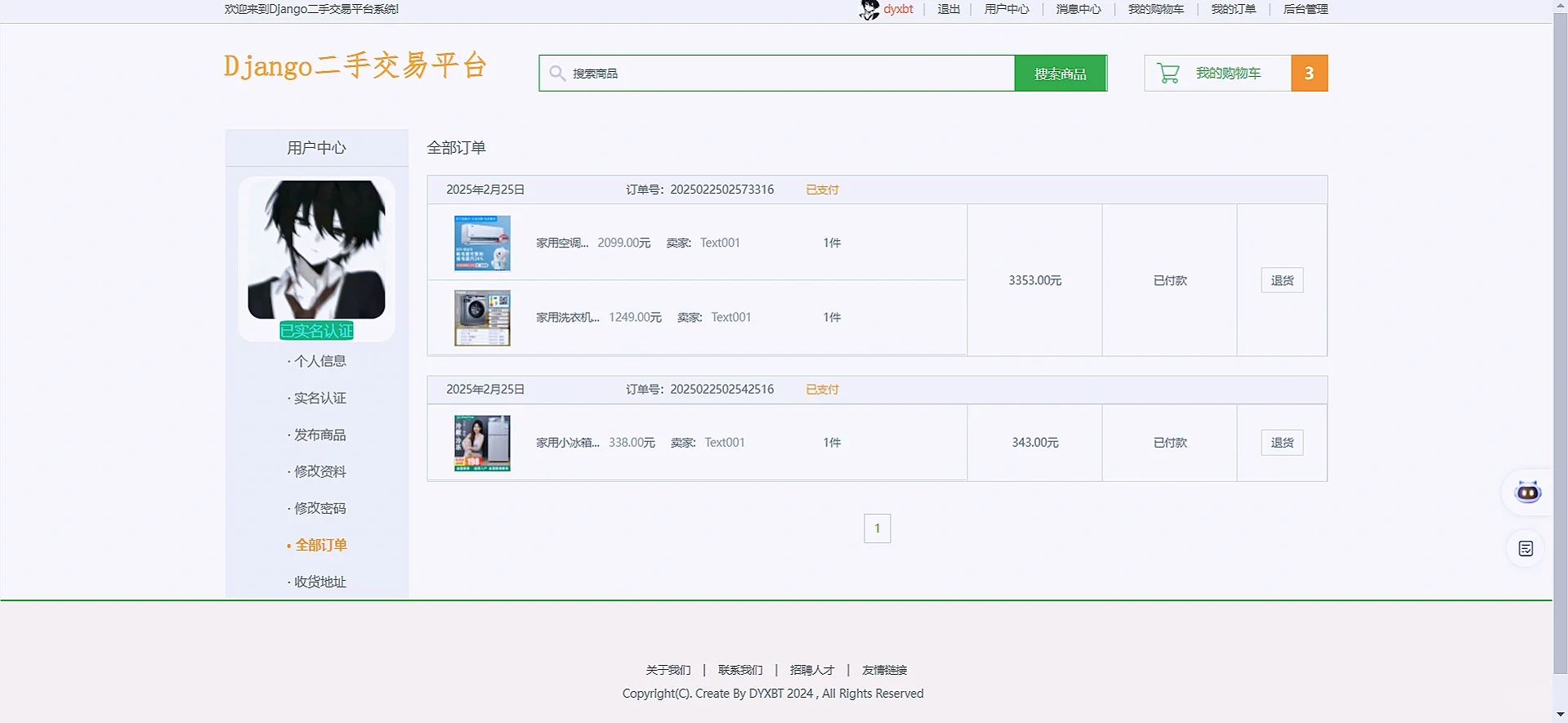Click the shopping cart icon

(x=1168, y=74)
